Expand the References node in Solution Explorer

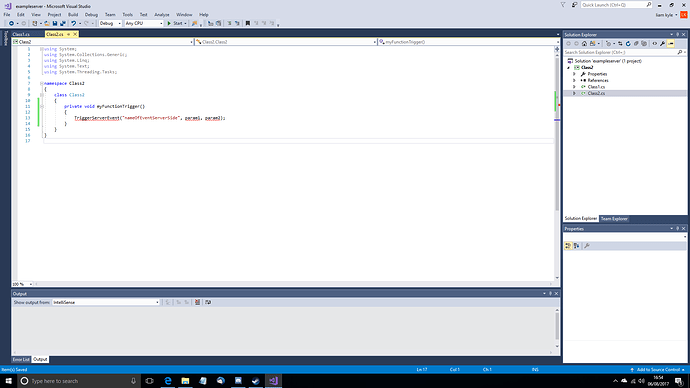pos(574,81)
